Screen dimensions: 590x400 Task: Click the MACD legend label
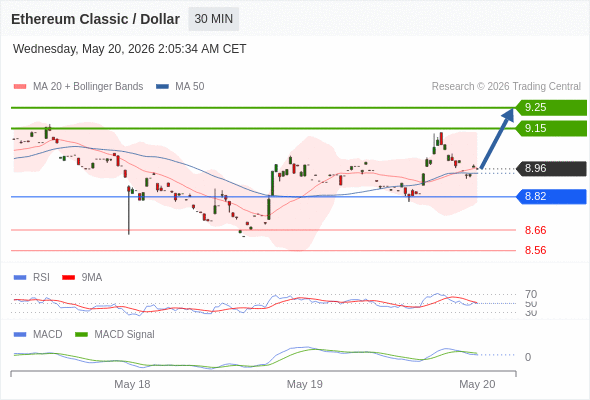[48, 335]
